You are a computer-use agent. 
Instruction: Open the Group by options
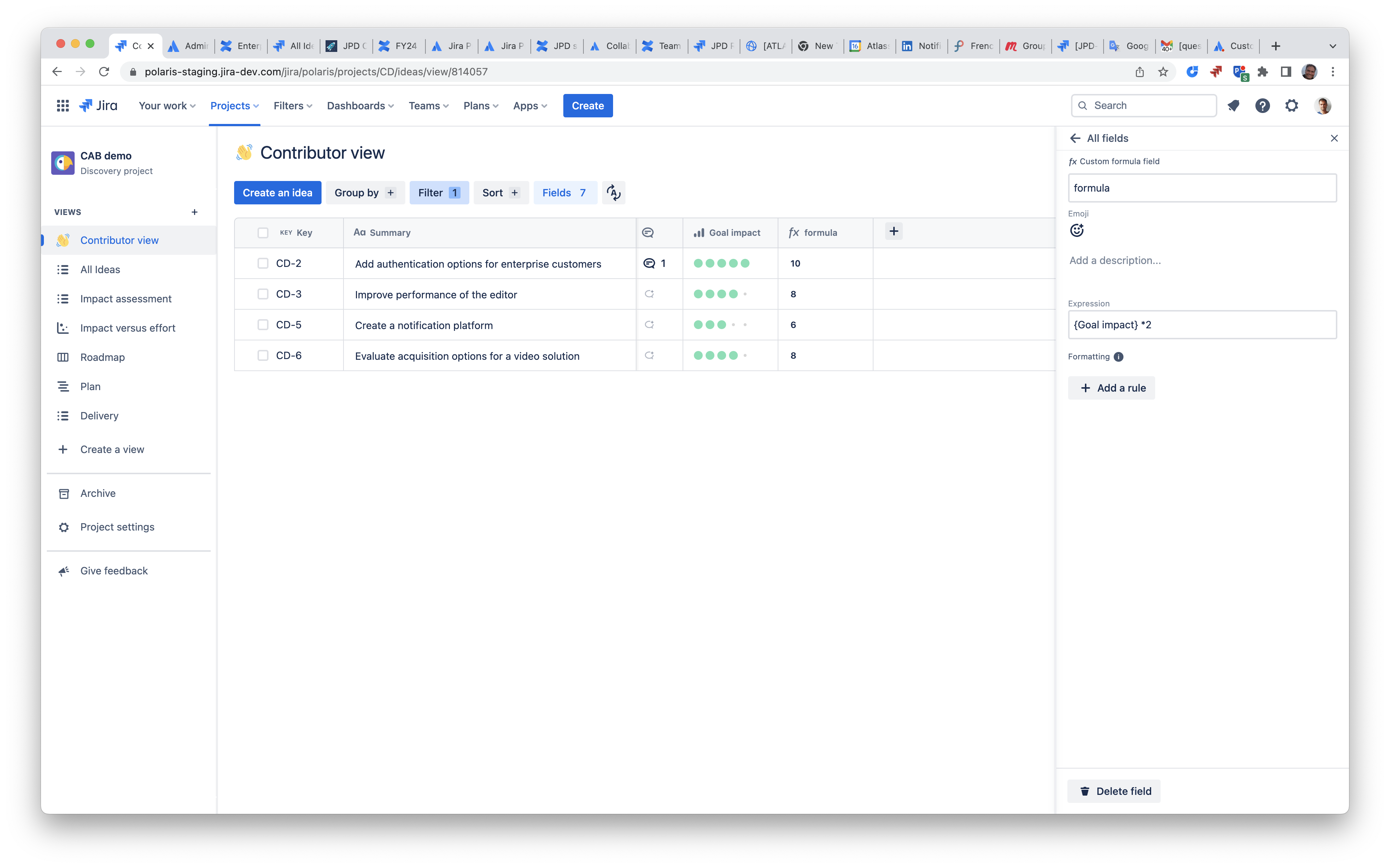click(364, 192)
